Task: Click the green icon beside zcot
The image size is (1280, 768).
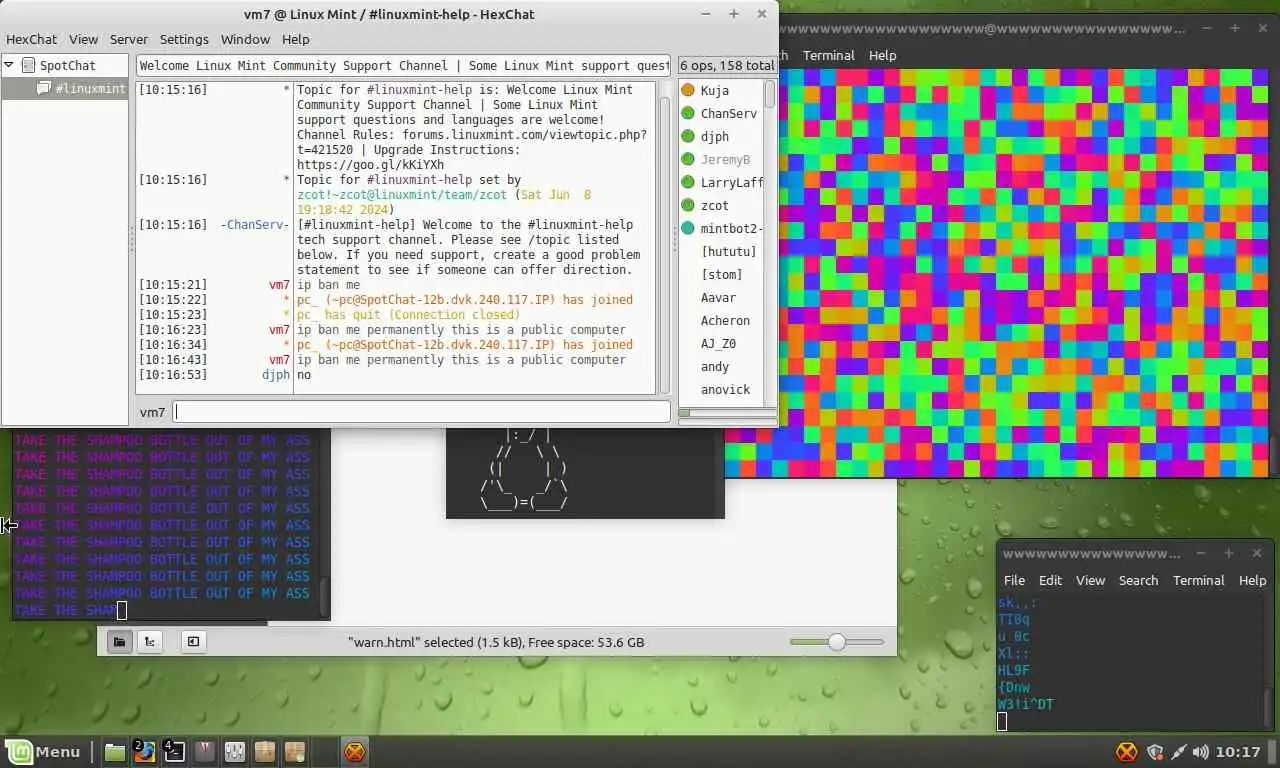Action: tap(688, 205)
